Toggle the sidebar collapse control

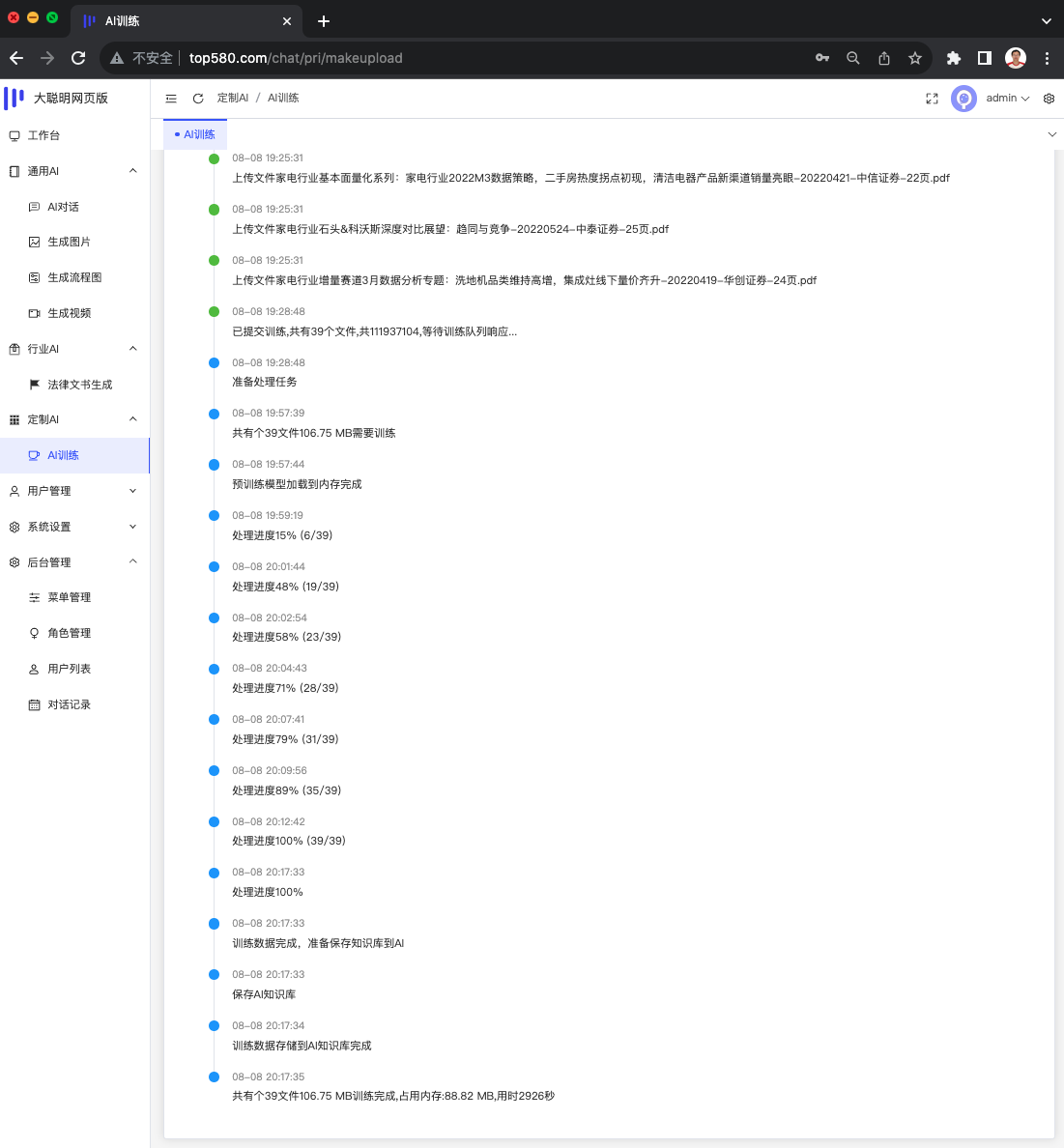point(171,98)
